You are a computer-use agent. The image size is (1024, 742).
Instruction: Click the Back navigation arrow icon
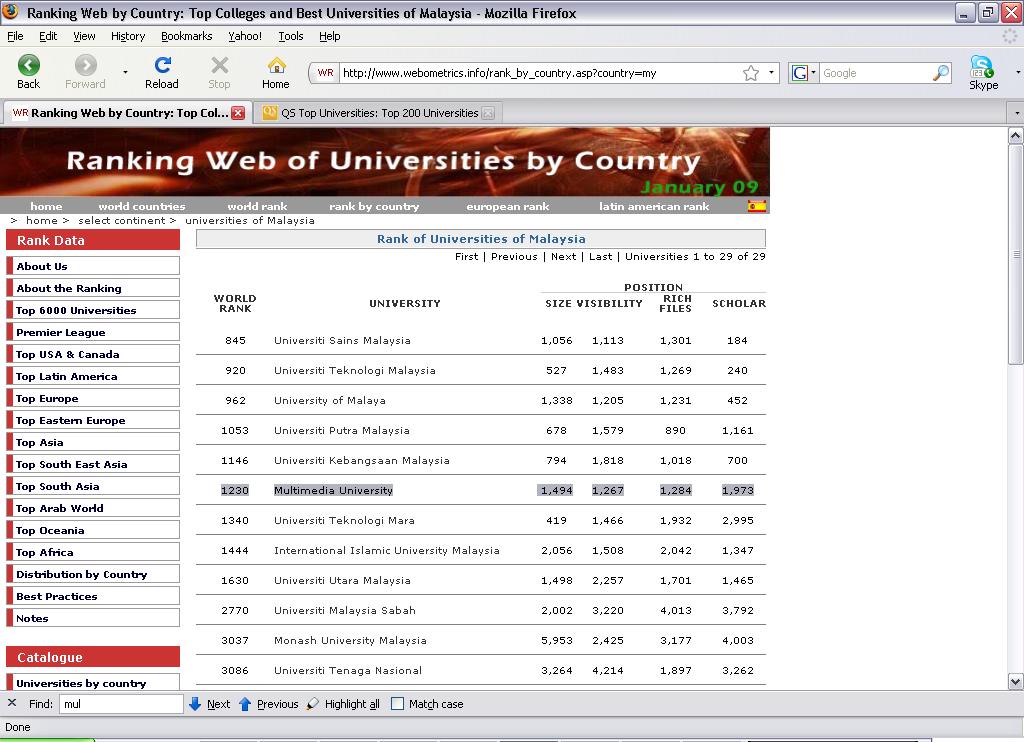28,65
